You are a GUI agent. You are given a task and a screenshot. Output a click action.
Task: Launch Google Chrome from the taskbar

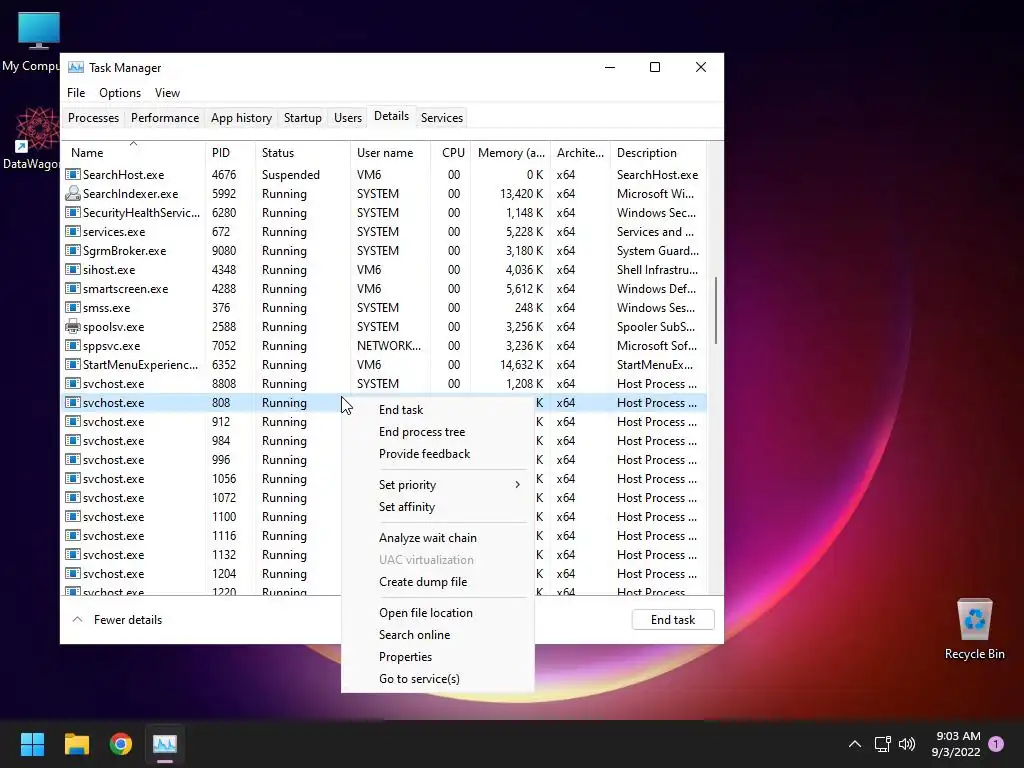click(x=121, y=744)
